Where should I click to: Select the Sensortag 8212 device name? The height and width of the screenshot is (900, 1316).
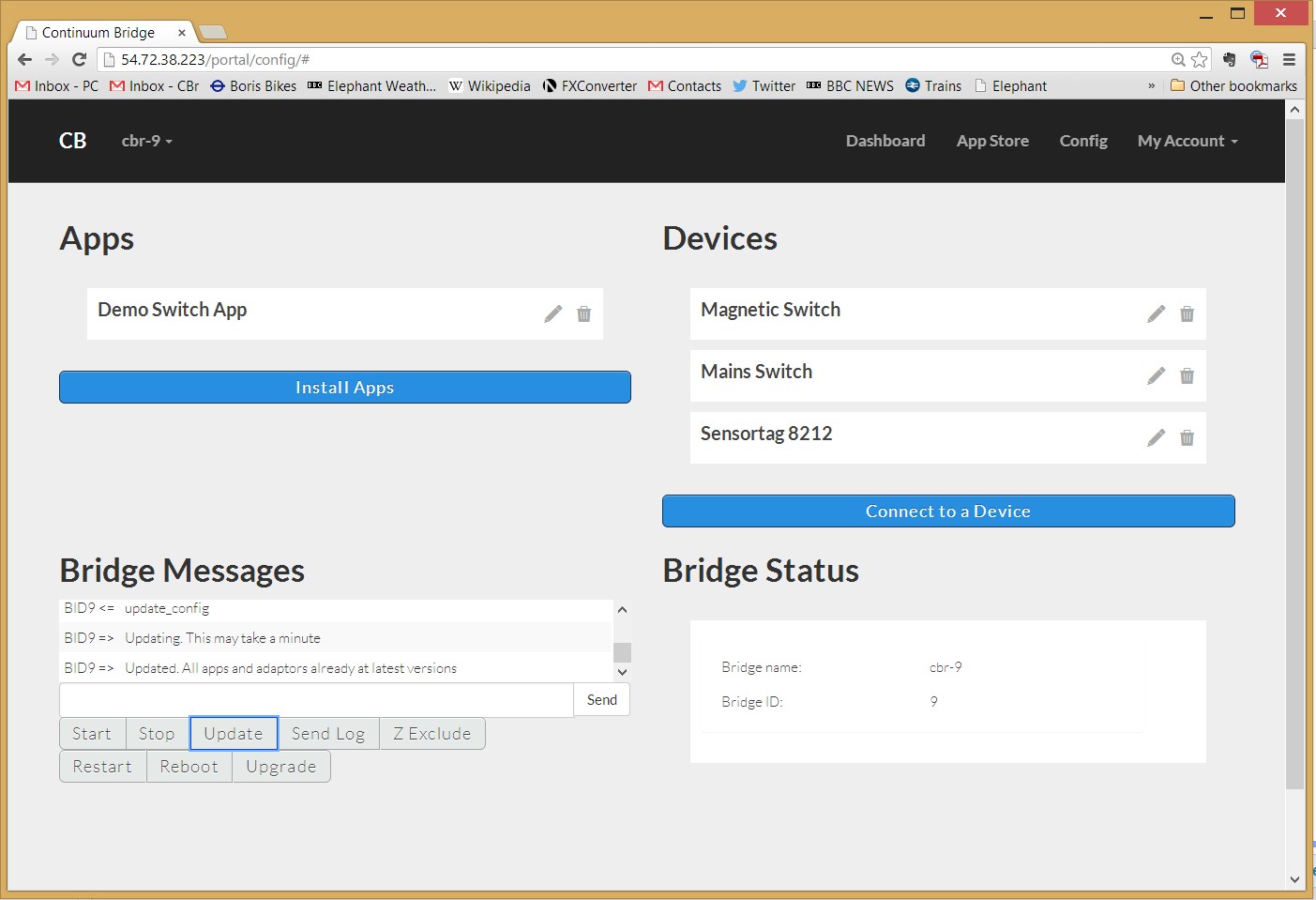tap(766, 434)
